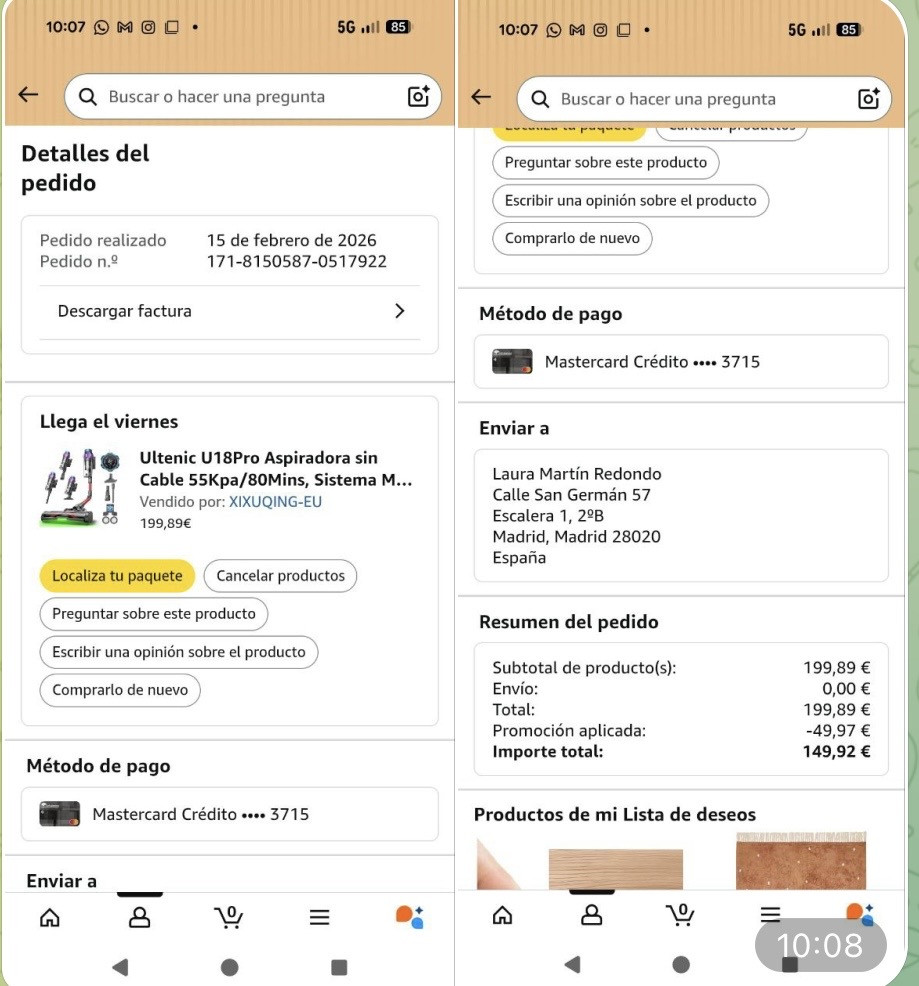Tap the Promoción aplicada value -49,97 €
The width and height of the screenshot is (919, 986).
pos(838,731)
